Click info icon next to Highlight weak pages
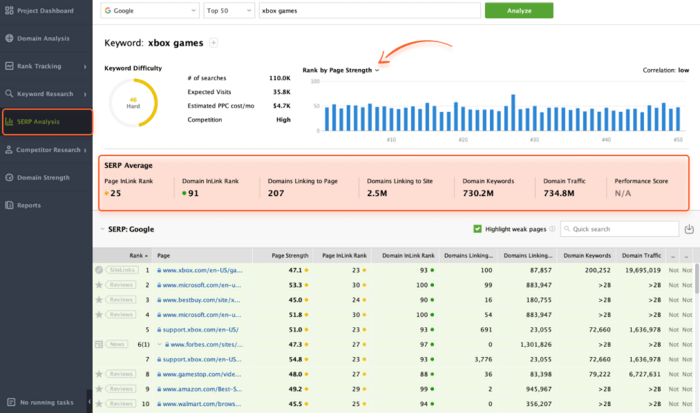The image size is (700, 413). pyautogui.click(x=552, y=229)
